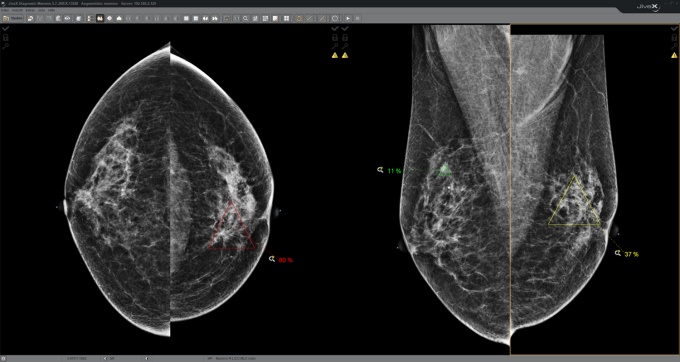Select the second line tool before circle tool
680x362 pixels.
[x=322, y=19]
